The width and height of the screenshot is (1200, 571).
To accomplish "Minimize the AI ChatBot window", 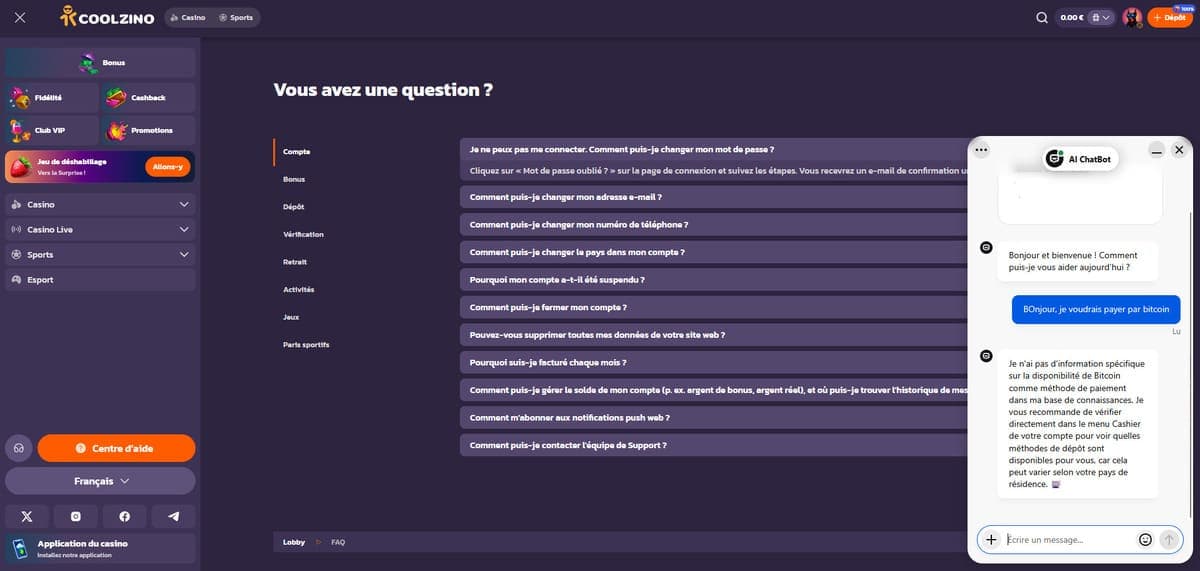I will [1156, 150].
